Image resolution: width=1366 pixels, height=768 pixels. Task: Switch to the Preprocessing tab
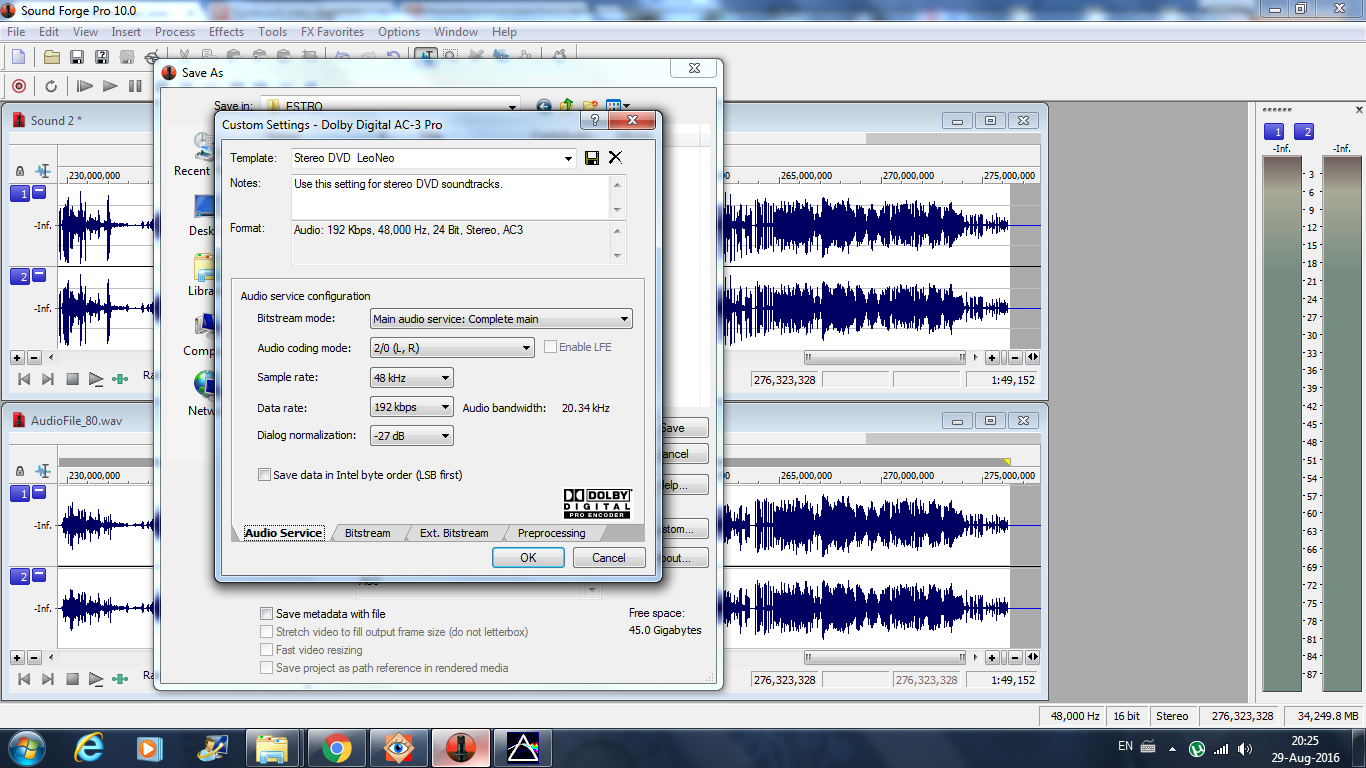click(552, 533)
